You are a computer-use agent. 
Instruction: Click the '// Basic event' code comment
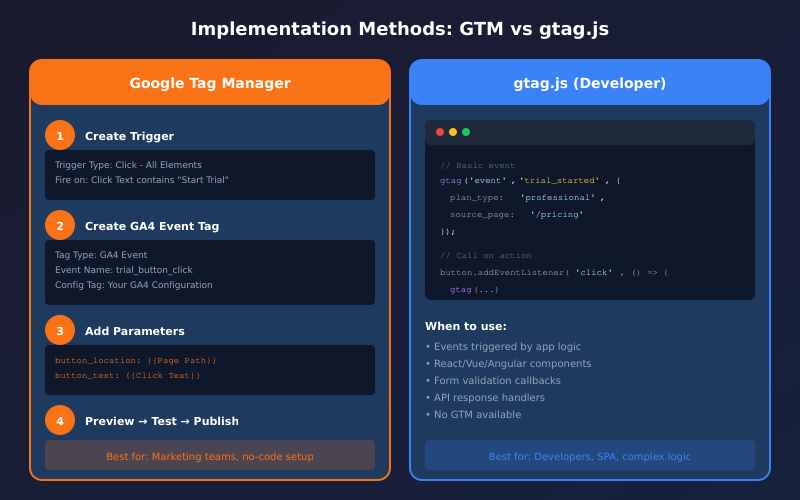click(x=478, y=165)
